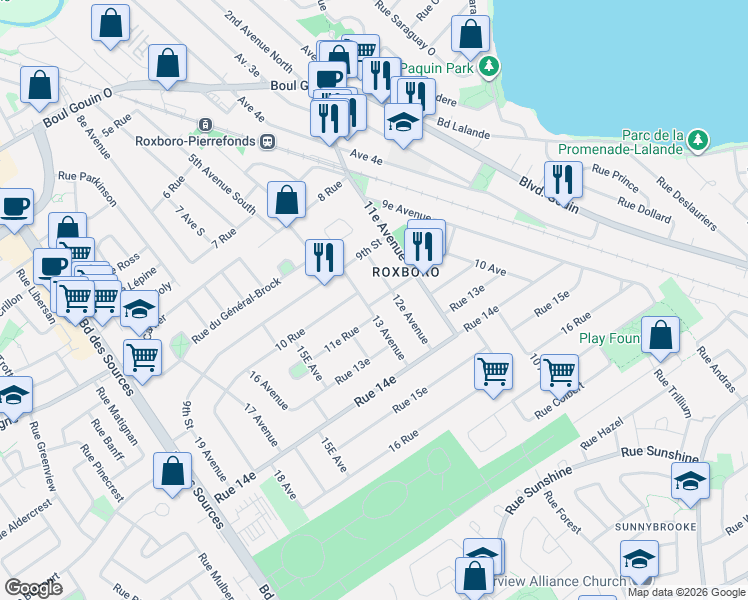Click the 5th Avenue South street label

(222, 184)
